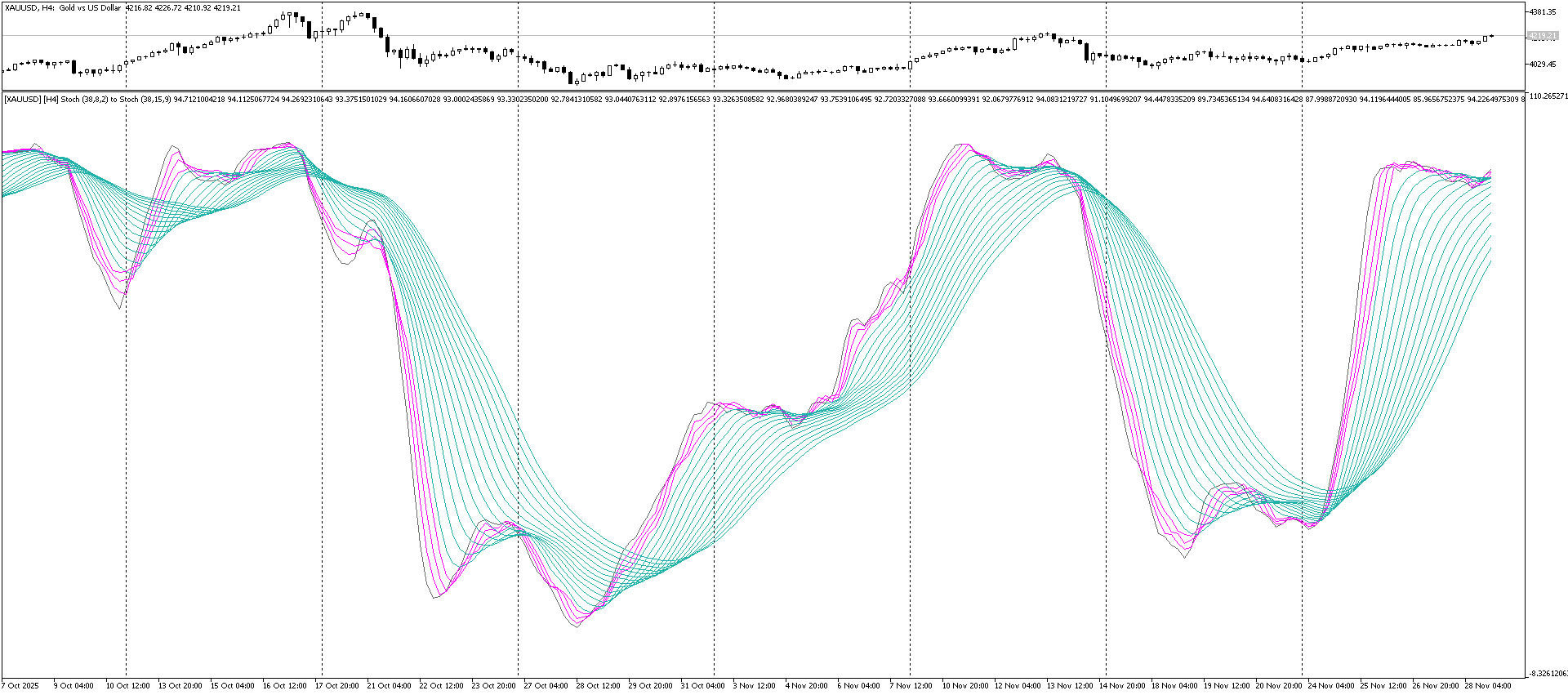Click the '13 Oct 20:00' time axis label
The image size is (1568, 695).
180,686
